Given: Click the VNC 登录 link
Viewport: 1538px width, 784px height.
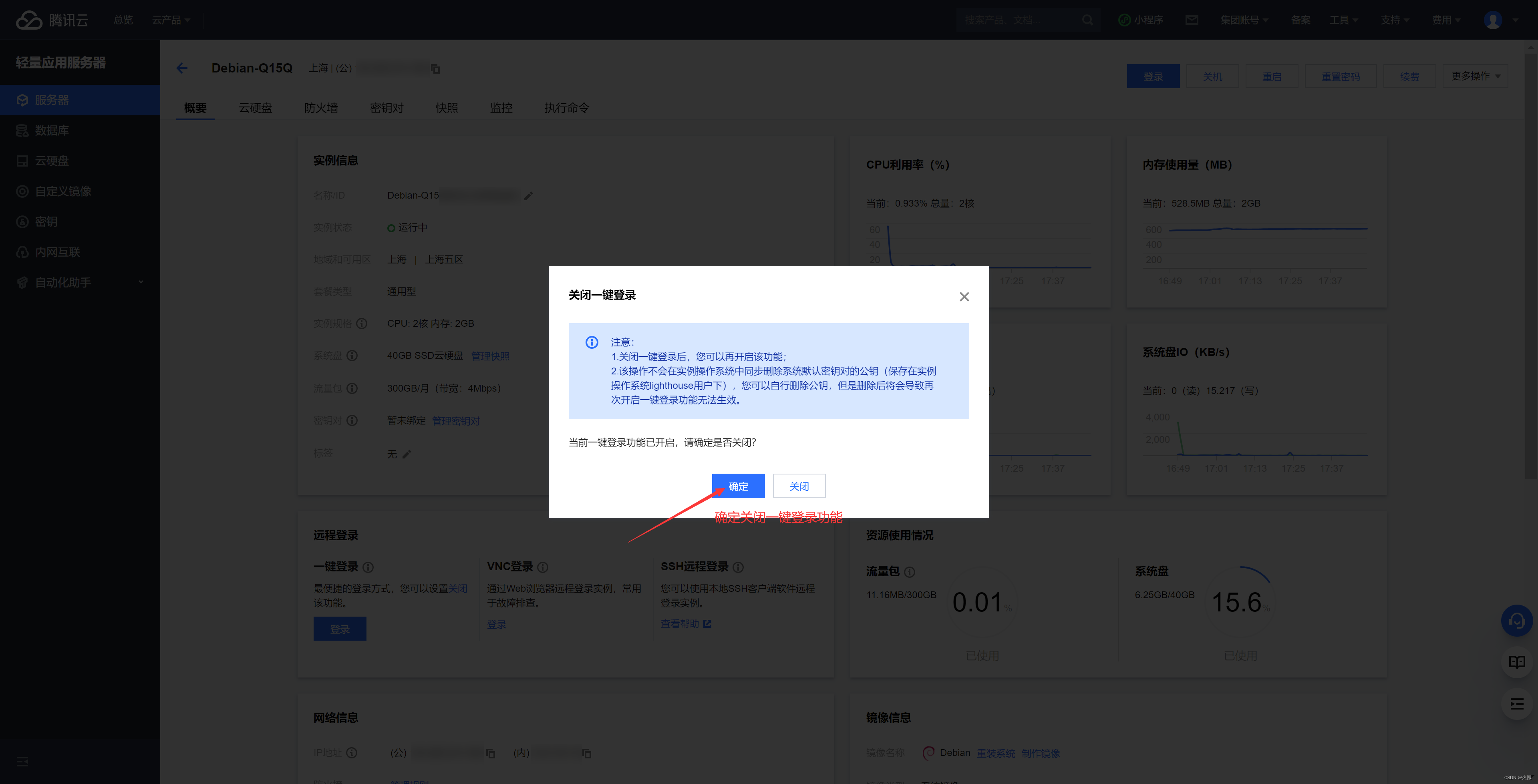Looking at the screenshot, I should [x=496, y=625].
